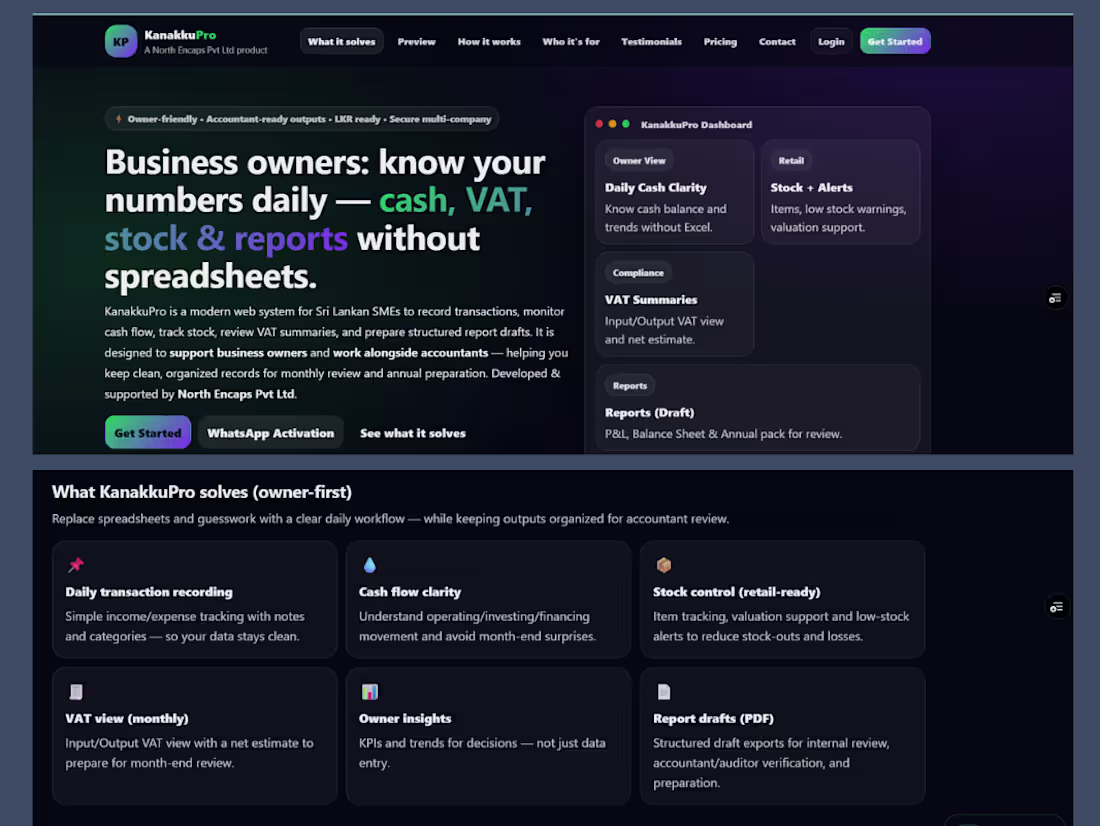Click the Stock control (retail-ready) heading
1100x826 pixels.
pos(737,592)
